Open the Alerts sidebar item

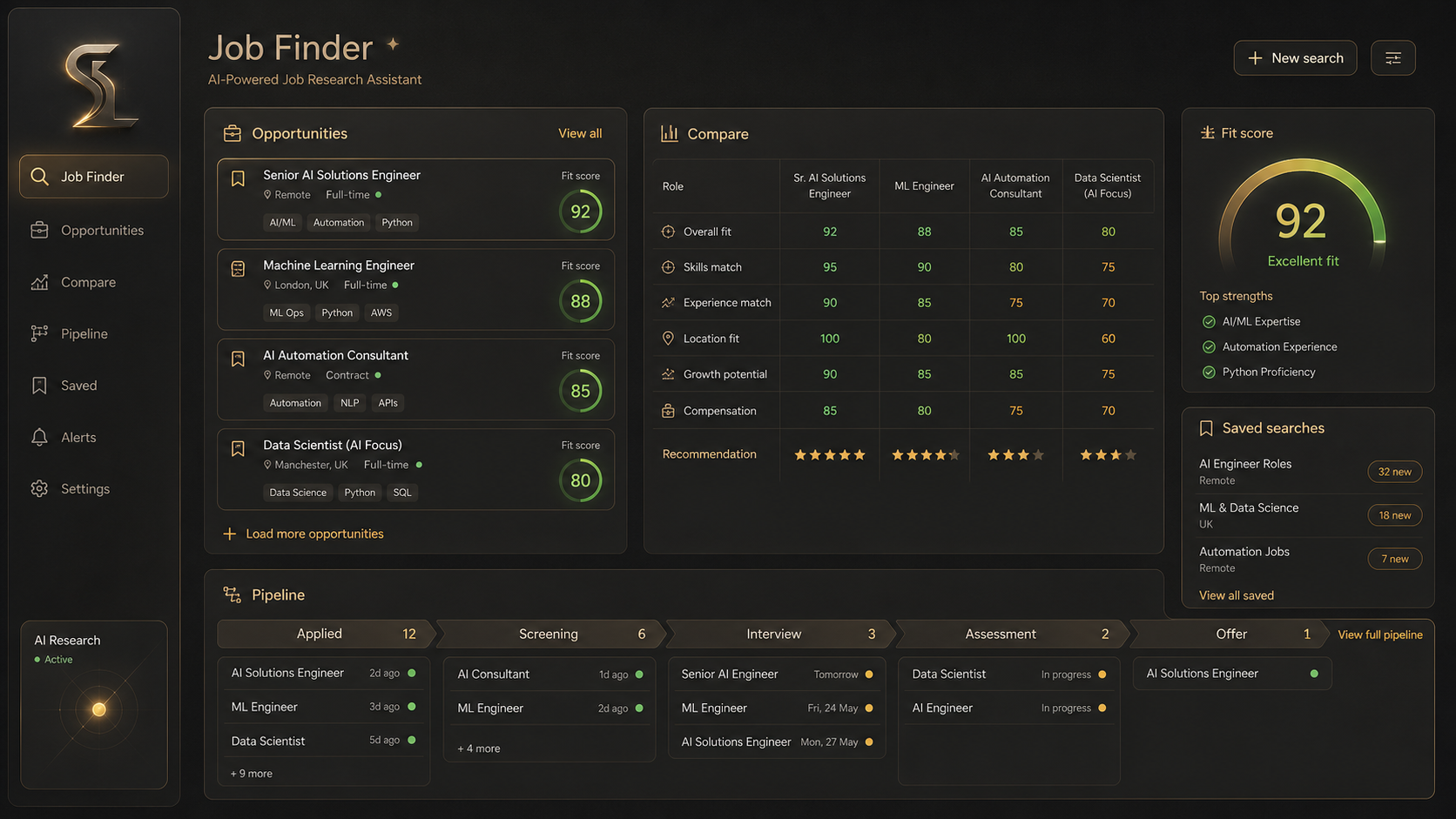point(94,437)
